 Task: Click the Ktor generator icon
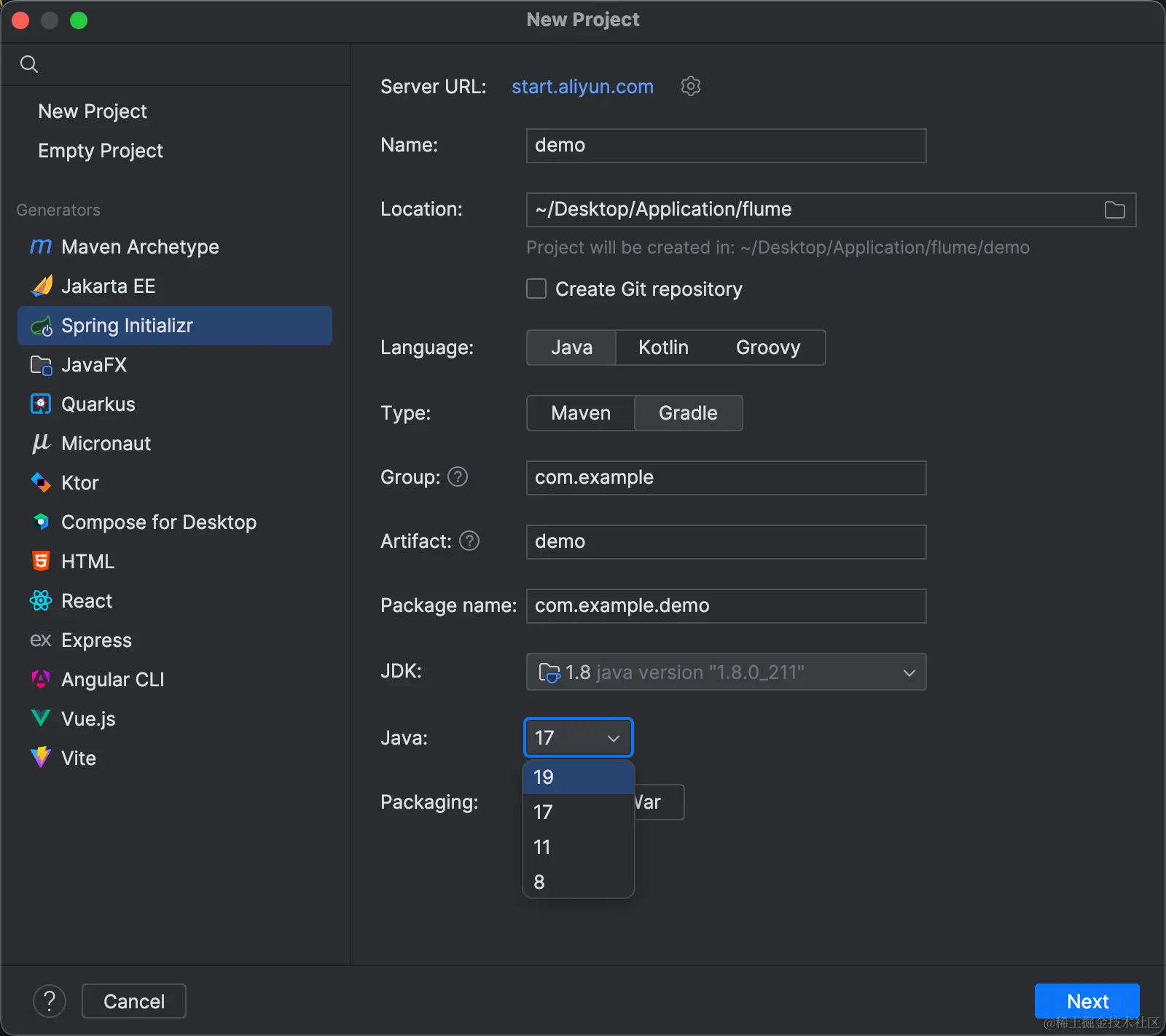(x=41, y=483)
